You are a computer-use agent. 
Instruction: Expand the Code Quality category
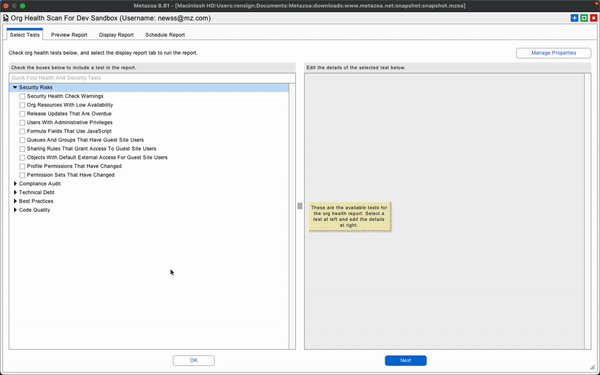click(x=15, y=210)
